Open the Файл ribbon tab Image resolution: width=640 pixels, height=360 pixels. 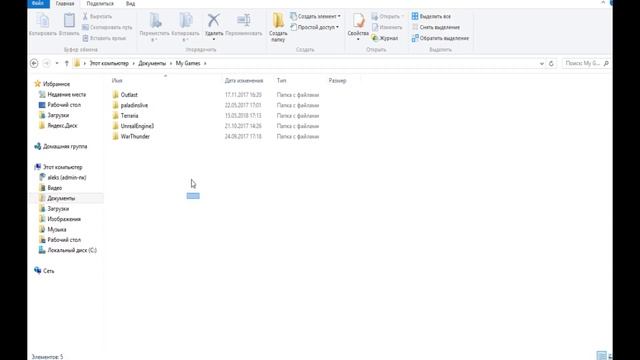coord(38,3)
